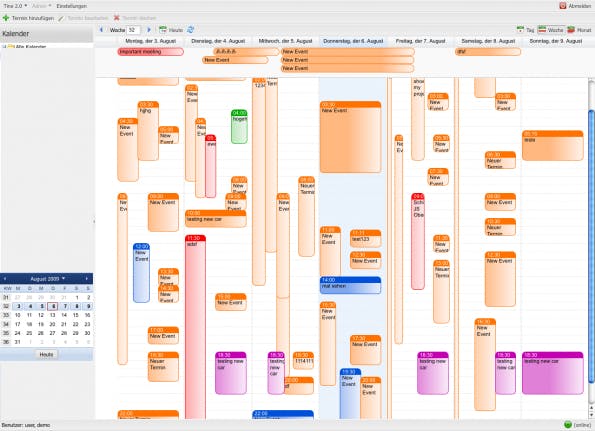The image size is (595, 431).
Task: Click the Freitag, der 7. August header
Action: coord(420,41)
